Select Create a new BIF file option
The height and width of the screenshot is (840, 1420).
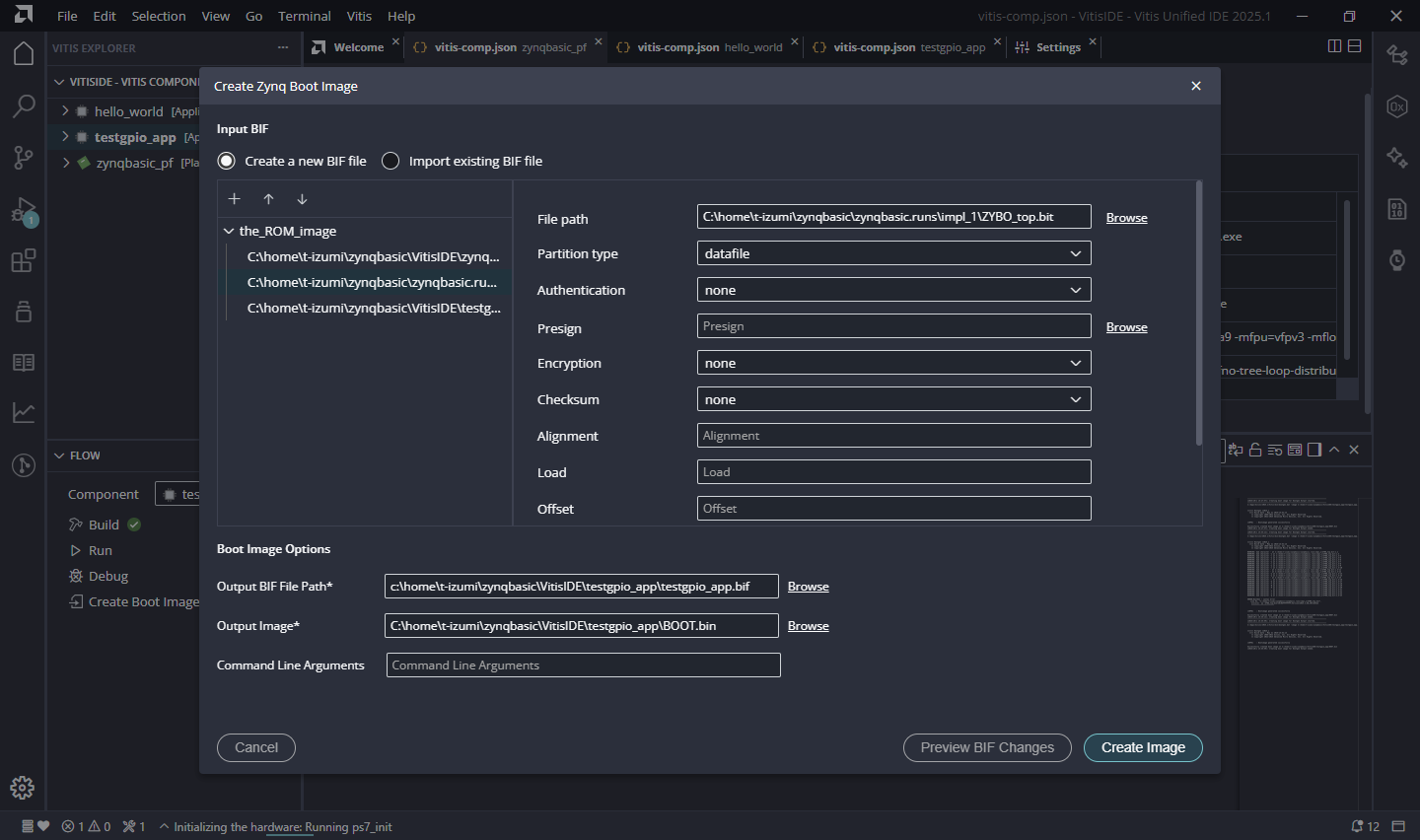pyautogui.click(x=227, y=161)
